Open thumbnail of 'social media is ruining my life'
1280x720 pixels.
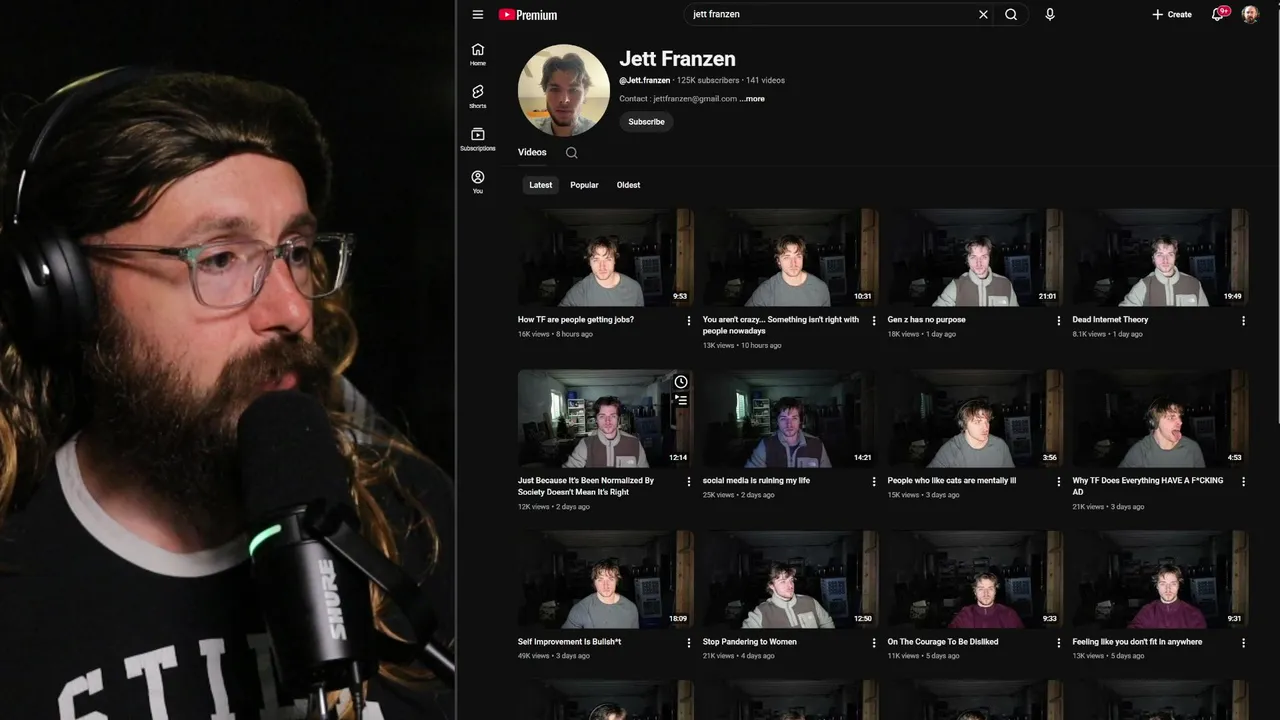click(x=790, y=418)
